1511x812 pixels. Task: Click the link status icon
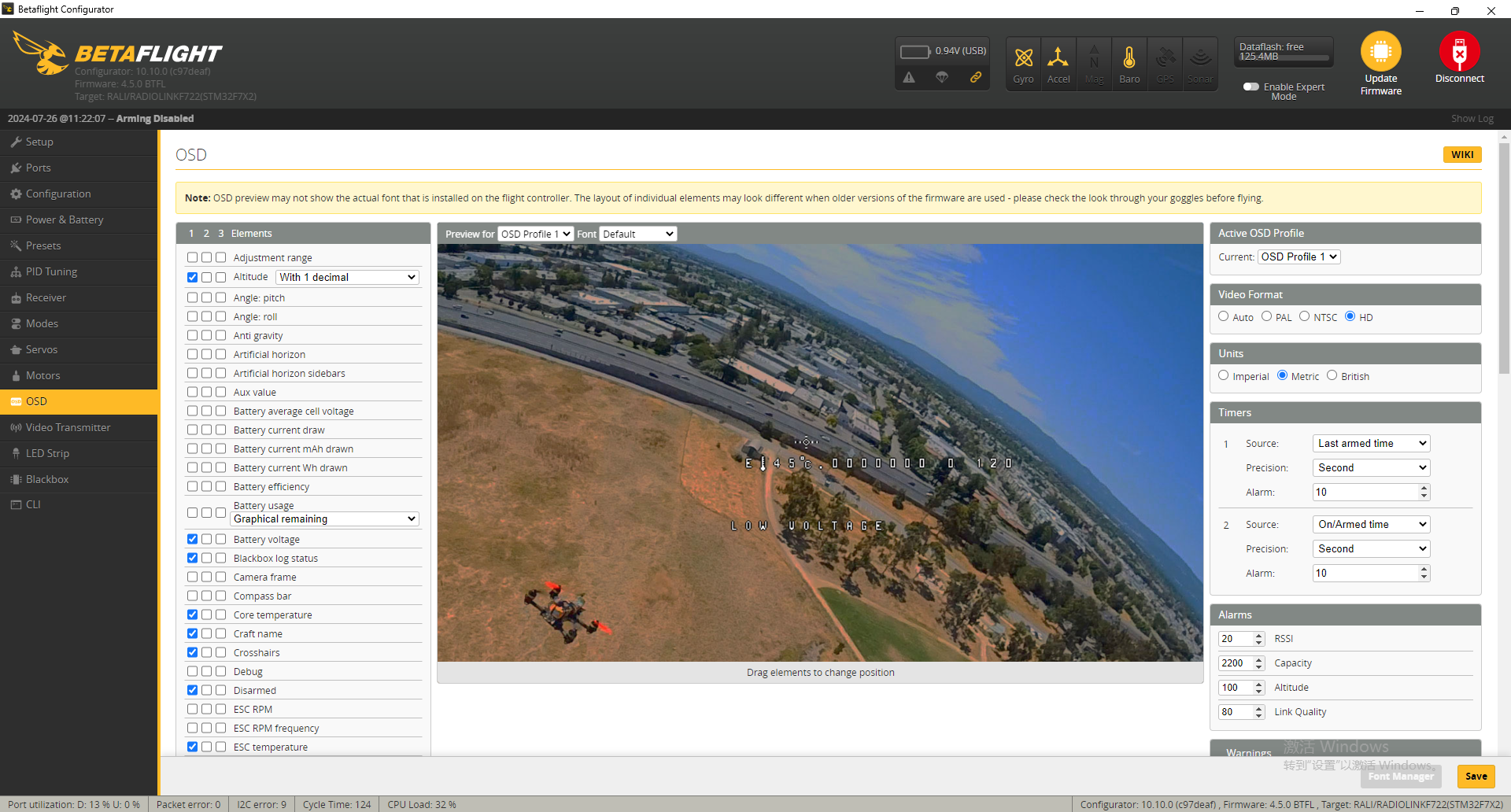click(975, 77)
